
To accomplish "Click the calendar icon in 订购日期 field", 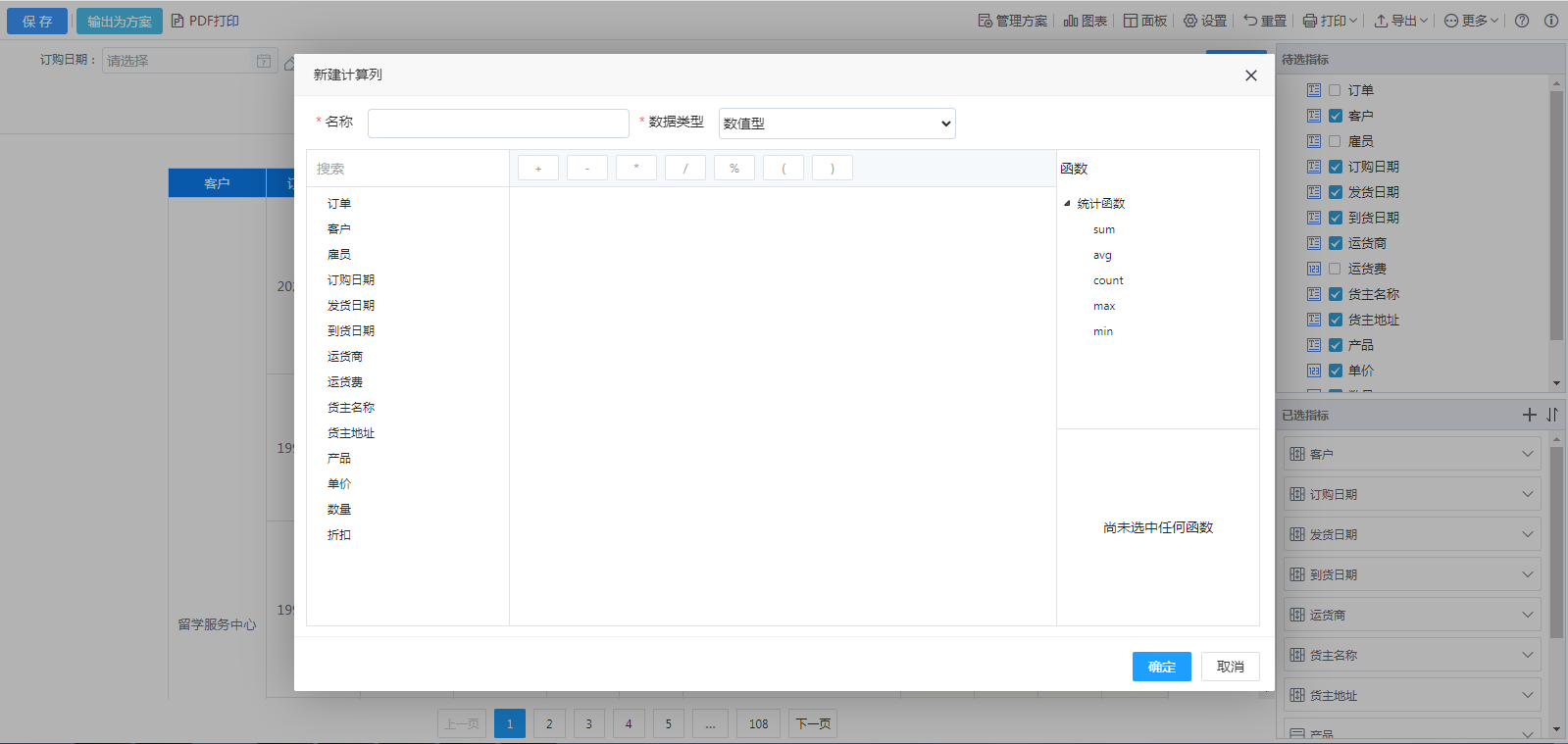I will [x=264, y=61].
